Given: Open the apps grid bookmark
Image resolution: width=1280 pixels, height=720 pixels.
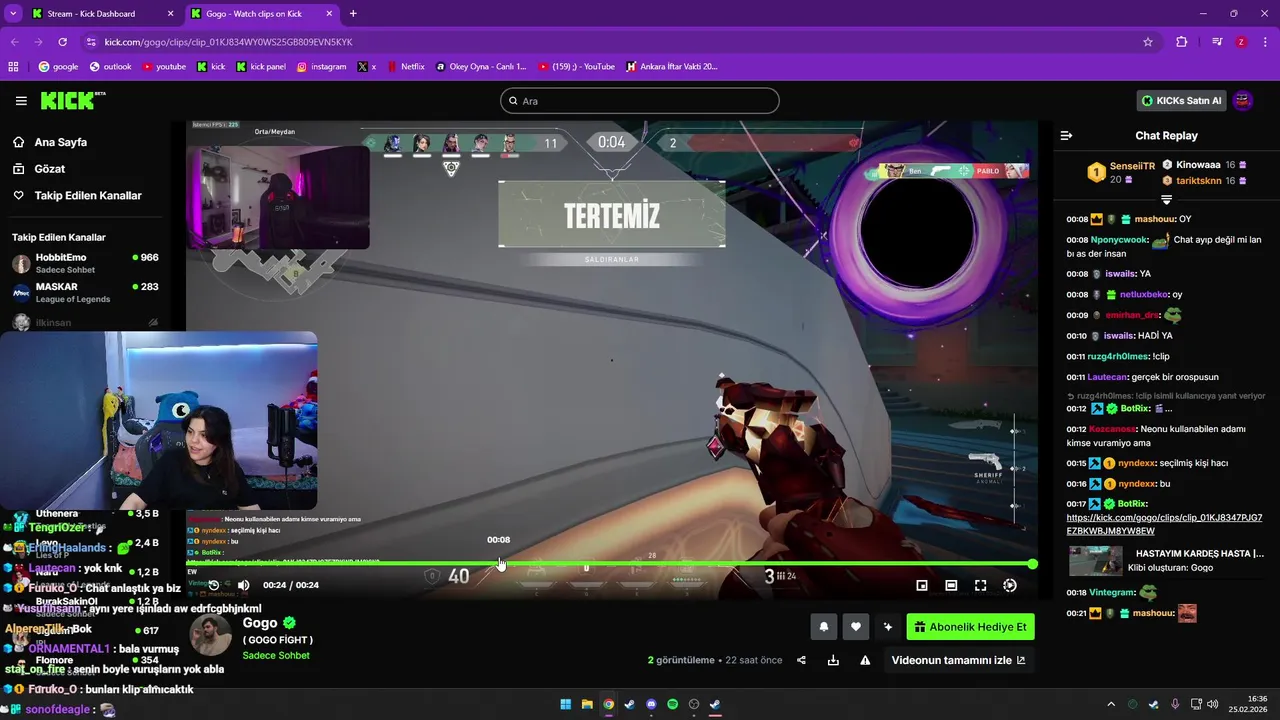Looking at the screenshot, I should click(x=13, y=67).
